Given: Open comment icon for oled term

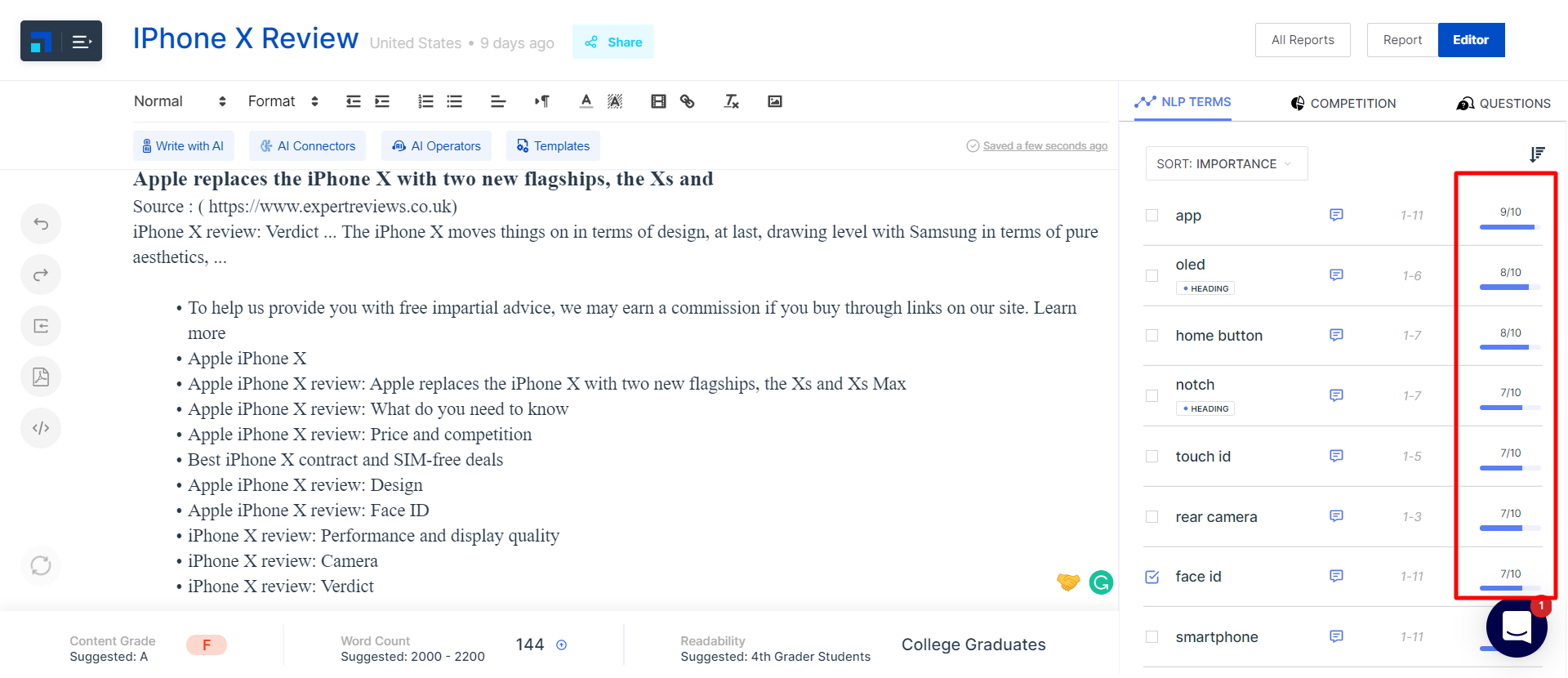Looking at the screenshot, I should click(1336, 275).
